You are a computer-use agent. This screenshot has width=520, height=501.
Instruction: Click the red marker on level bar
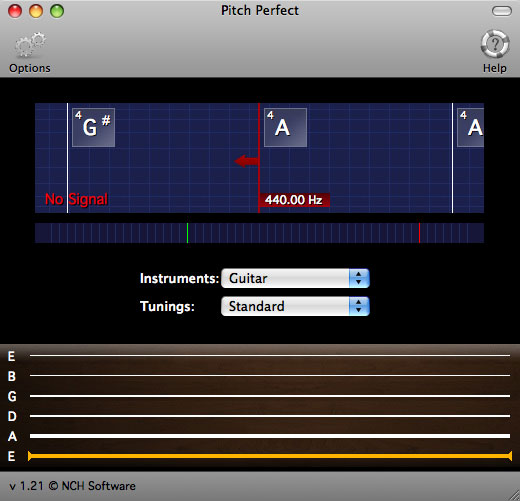tap(419, 233)
